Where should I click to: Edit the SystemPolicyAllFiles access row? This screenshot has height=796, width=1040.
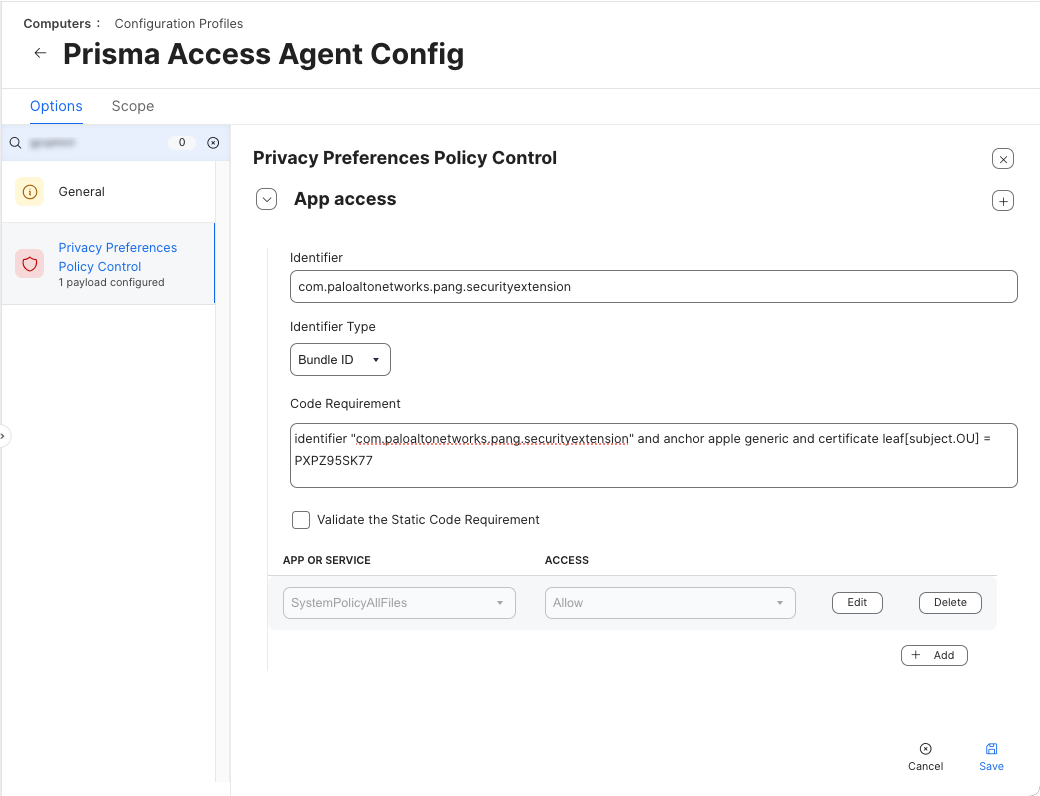pos(857,602)
